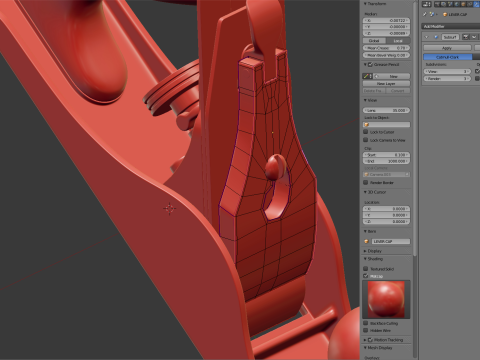Open the Constraints tab icon

click(x=470, y=4)
